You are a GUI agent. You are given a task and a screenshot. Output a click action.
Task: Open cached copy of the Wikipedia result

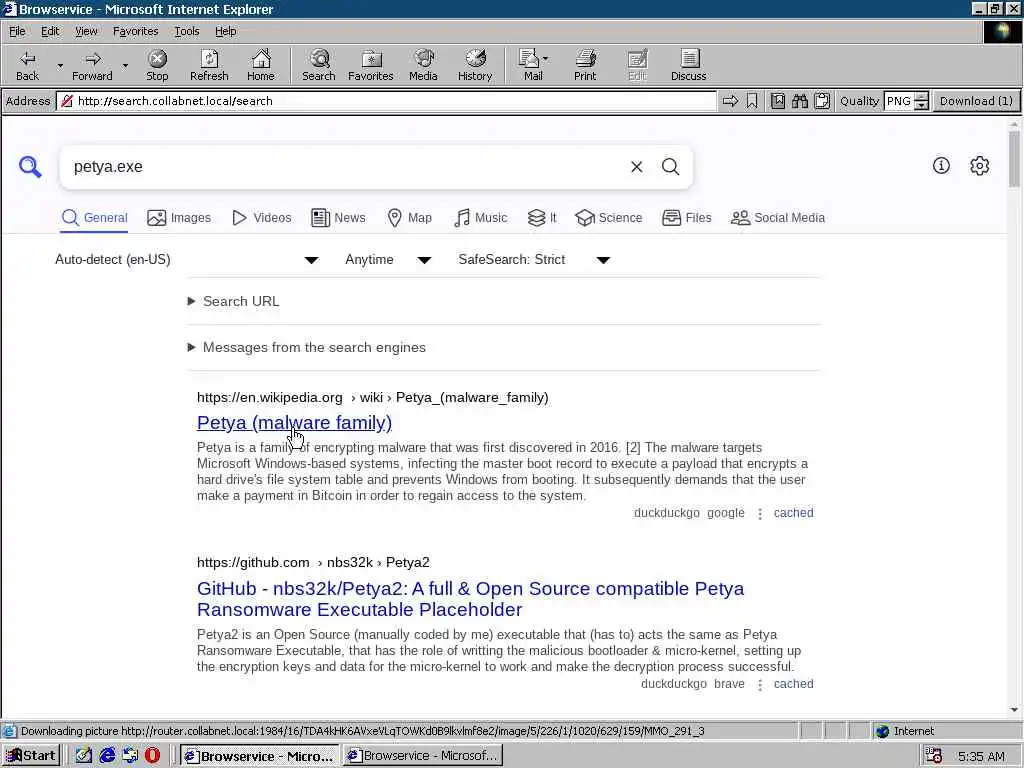pos(793,513)
